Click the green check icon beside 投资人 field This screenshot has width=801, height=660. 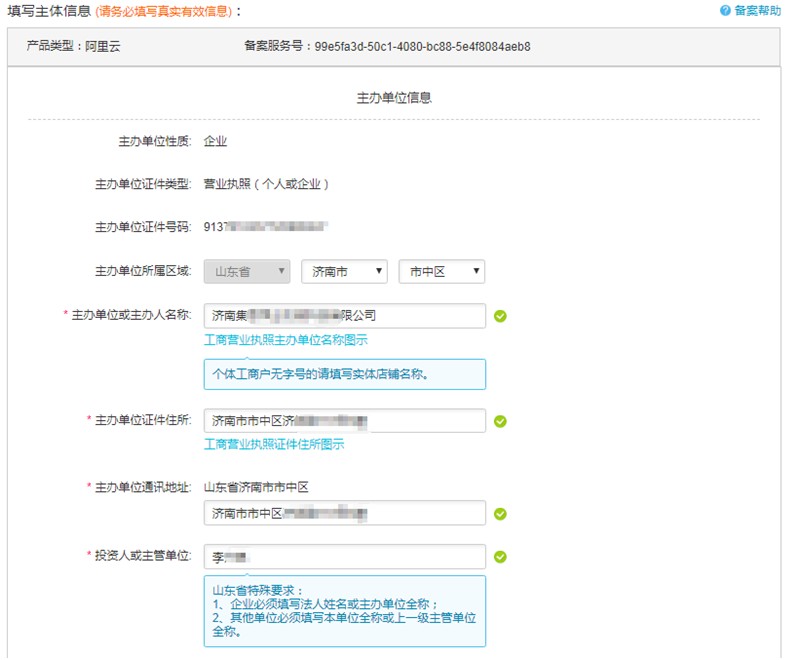[500, 557]
